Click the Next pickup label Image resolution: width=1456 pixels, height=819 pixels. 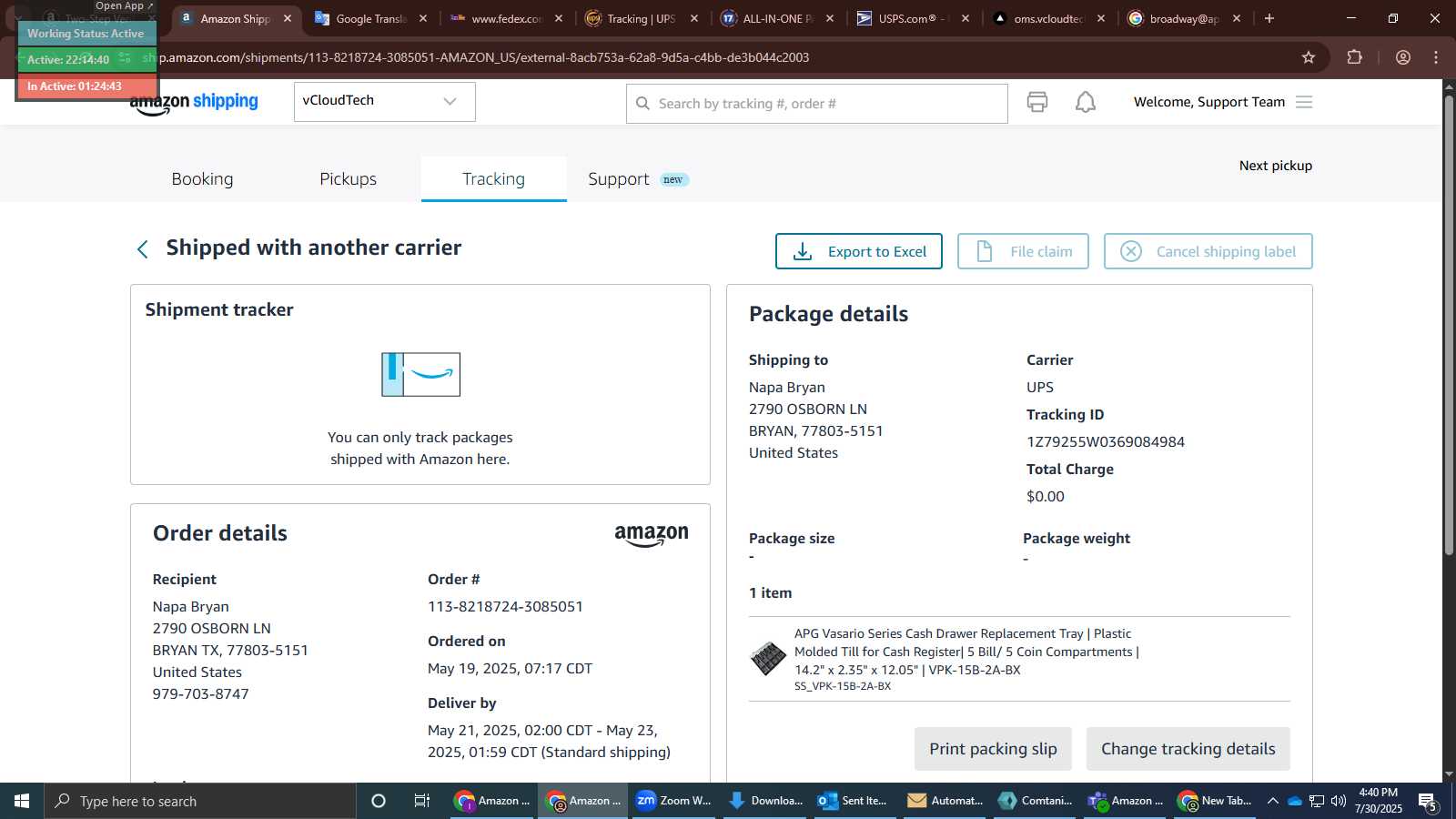pyautogui.click(x=1276, y=166)
